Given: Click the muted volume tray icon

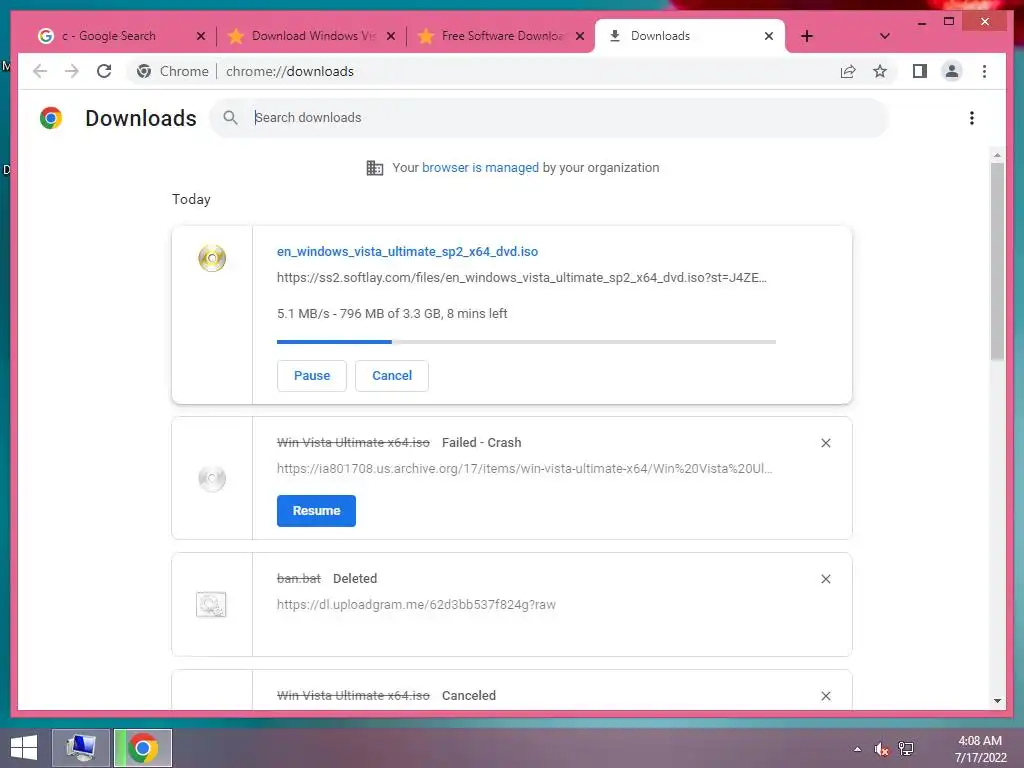Looking at the screenshot, I should (882, 749).
